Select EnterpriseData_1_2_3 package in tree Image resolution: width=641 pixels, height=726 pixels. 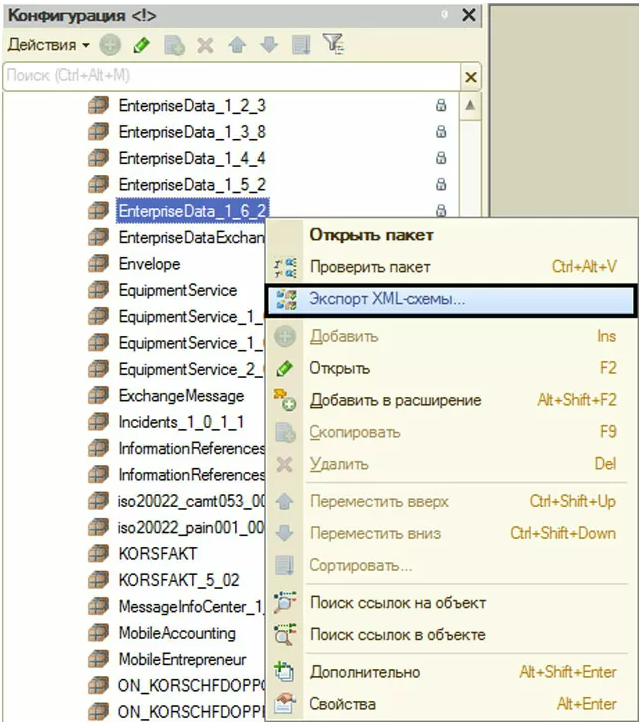(192, 105)
